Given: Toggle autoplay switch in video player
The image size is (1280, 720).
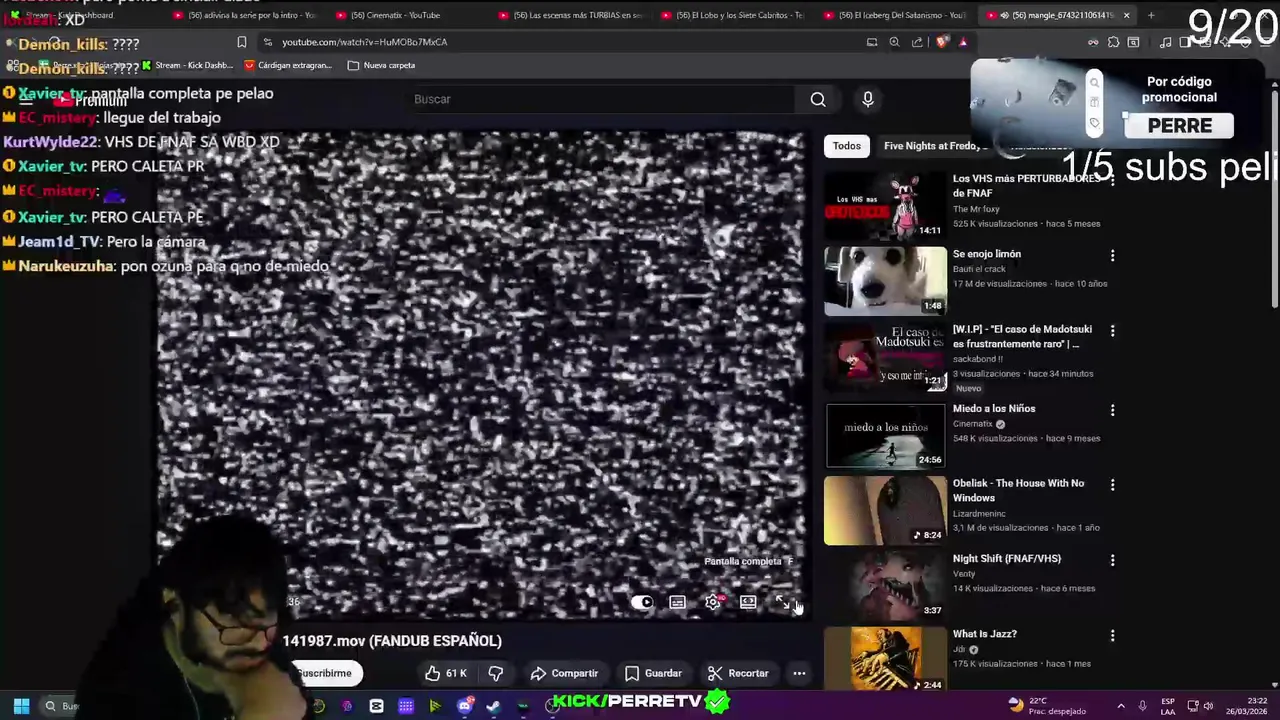Looking at the screenshot, I should pyautogui.click(x=642, y=602).
